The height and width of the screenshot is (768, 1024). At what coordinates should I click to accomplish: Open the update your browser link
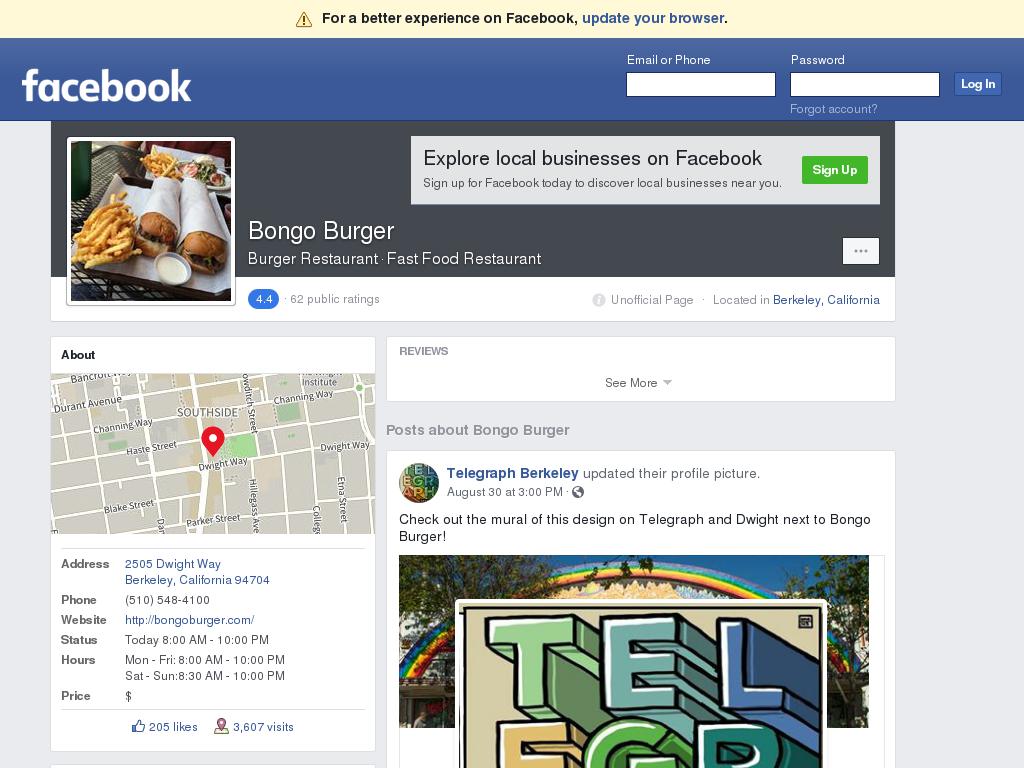(x=653, y=18)
